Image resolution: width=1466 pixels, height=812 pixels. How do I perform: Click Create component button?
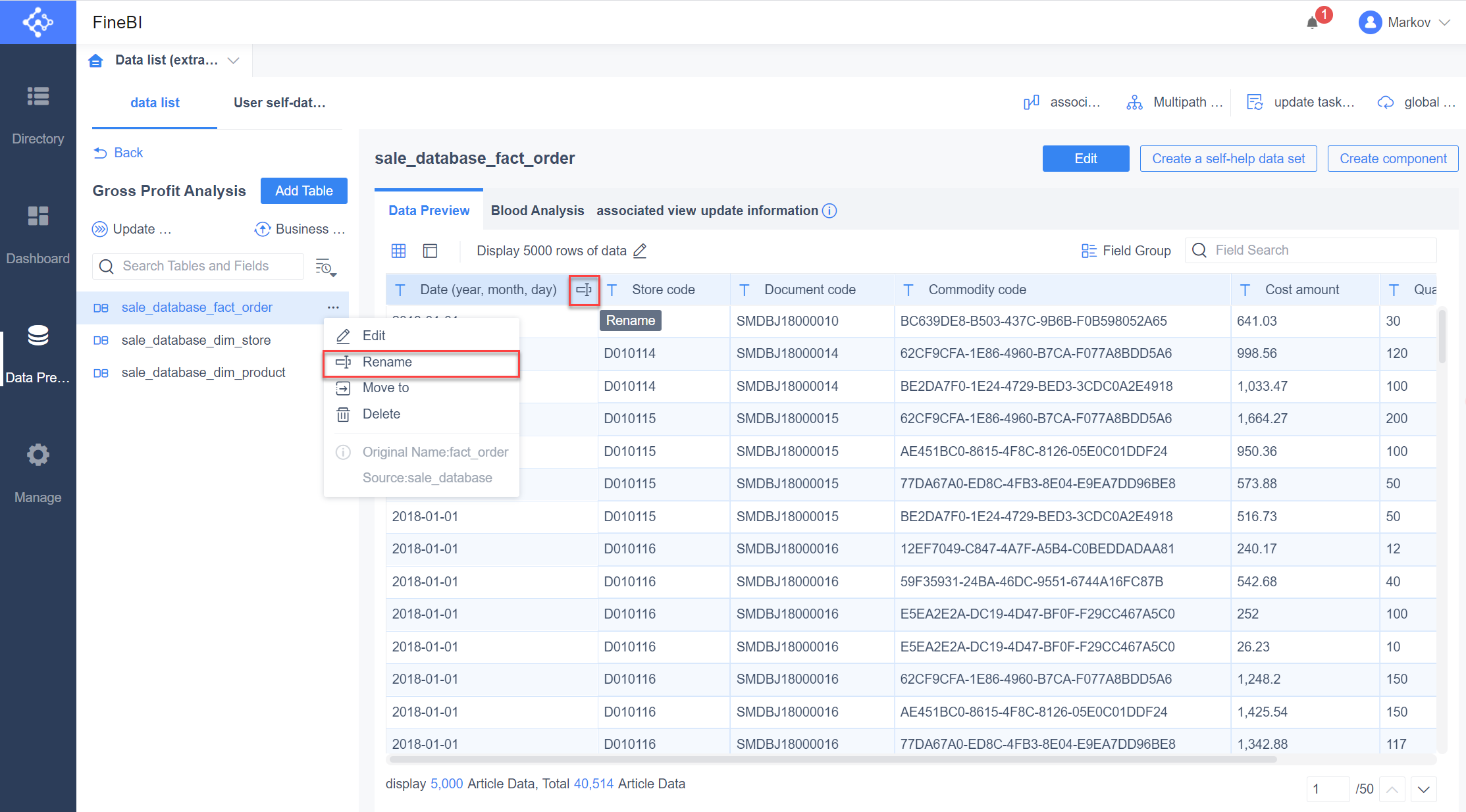(1393, 159)
